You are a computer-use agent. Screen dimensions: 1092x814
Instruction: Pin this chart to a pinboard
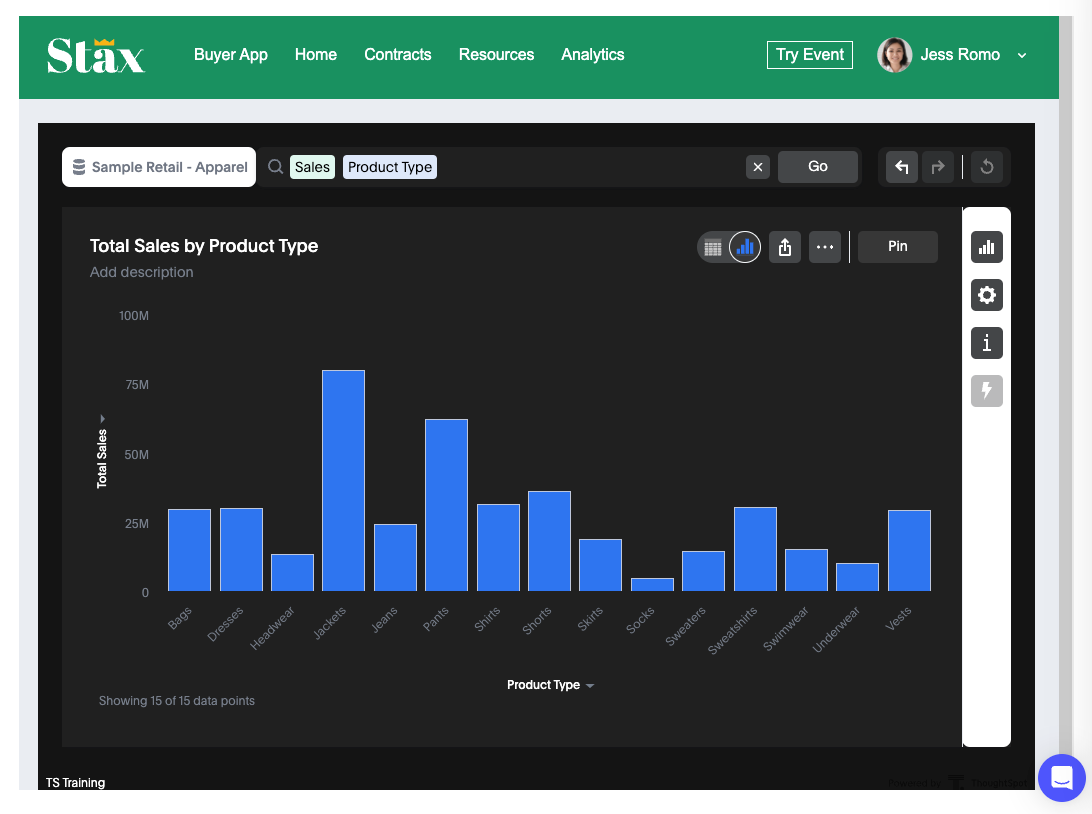point(897,246)
